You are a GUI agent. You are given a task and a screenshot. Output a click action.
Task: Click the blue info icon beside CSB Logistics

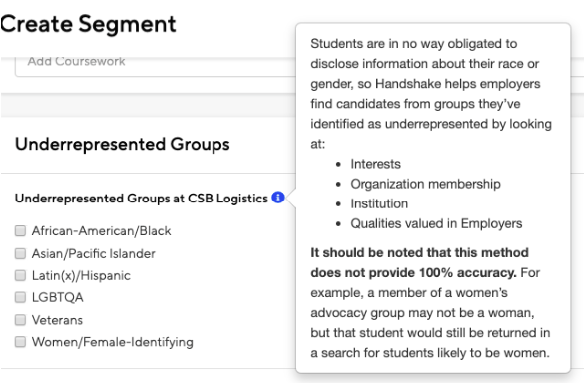[278, 197]
